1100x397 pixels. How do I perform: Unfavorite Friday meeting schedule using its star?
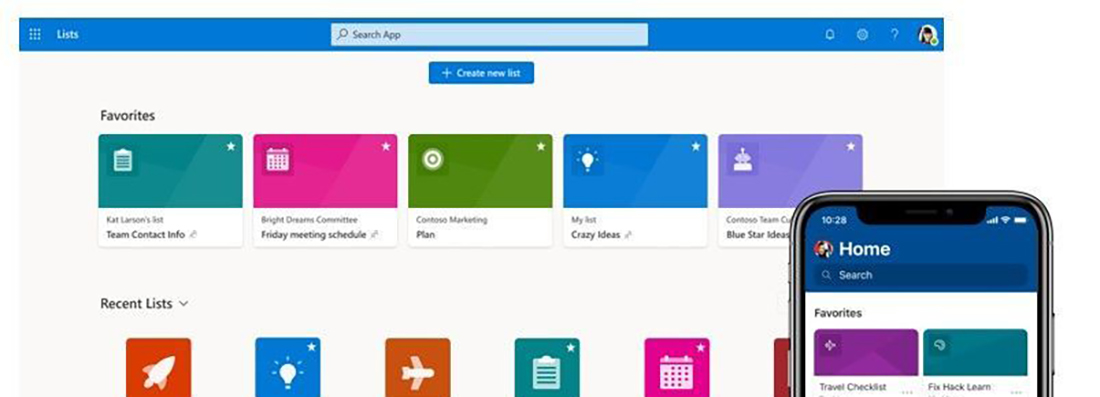click(x=386, y=147)
